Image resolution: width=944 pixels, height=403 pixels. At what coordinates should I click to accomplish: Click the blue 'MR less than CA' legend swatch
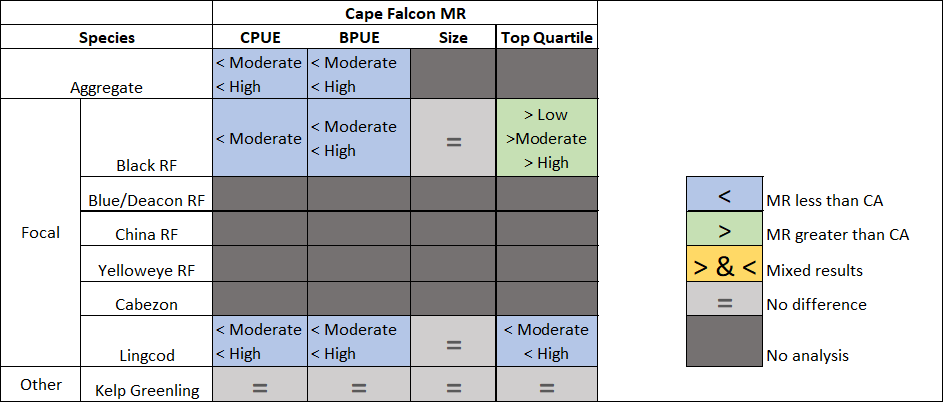point(725,198)
